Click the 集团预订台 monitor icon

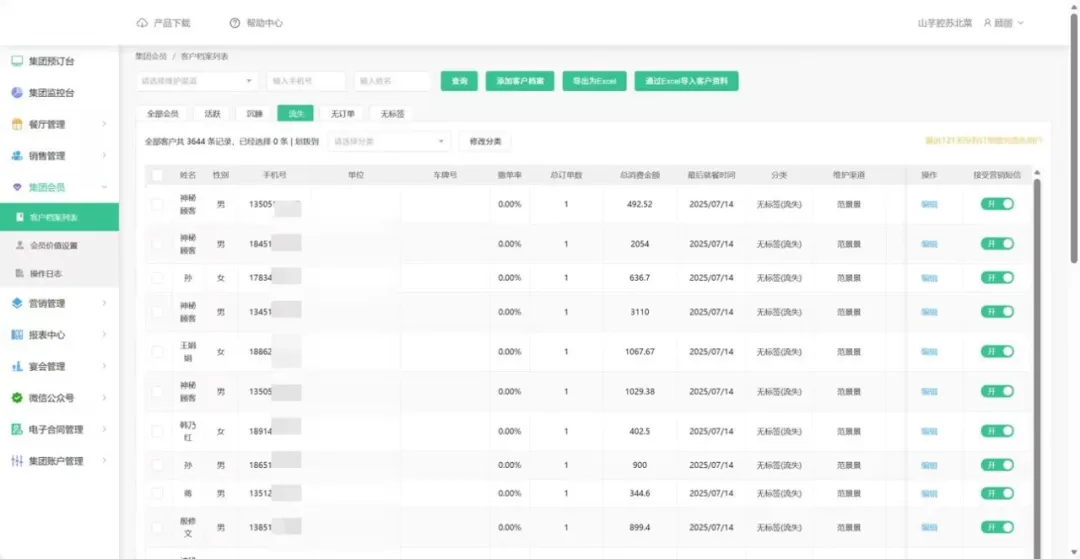(17, 61)
